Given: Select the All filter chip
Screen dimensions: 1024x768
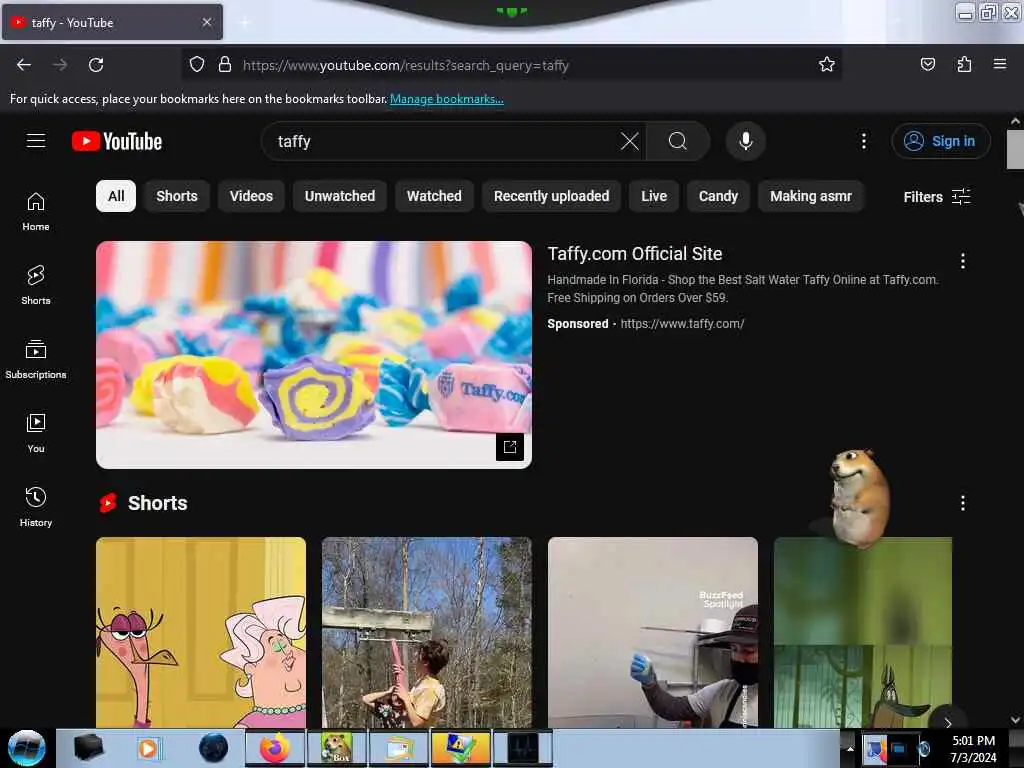Looking at the screenshot, I should (116, 196).
